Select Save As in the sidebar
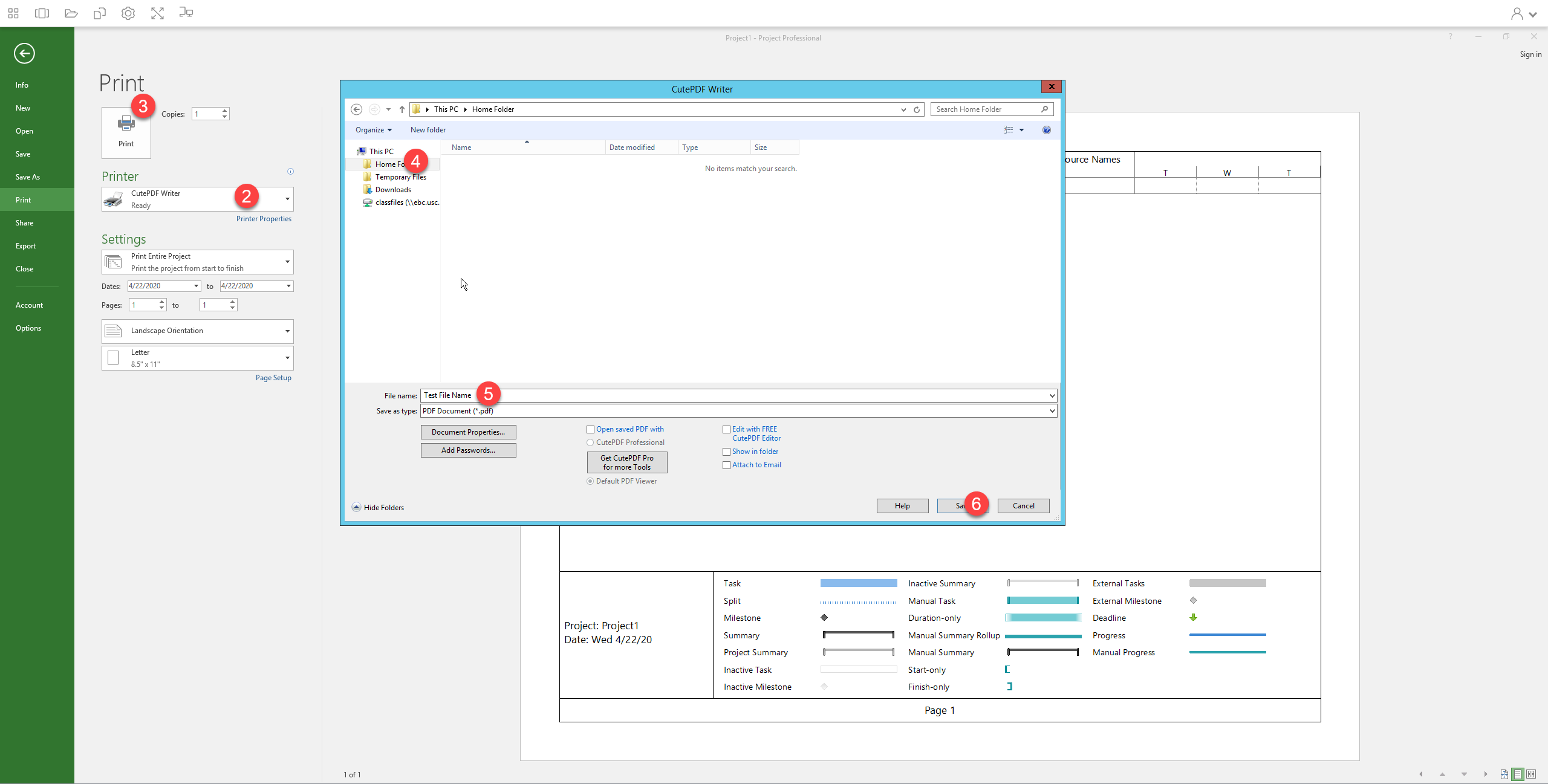This screenshot has height=784, width=1548. point(28,177)
